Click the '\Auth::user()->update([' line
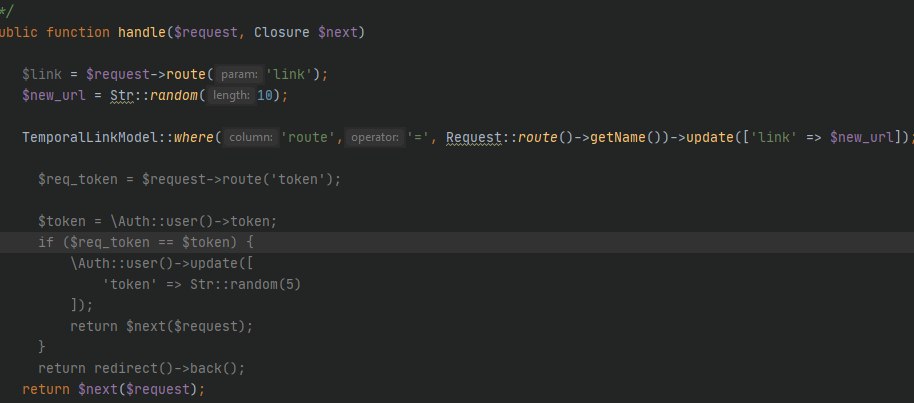The height and width of the screenshot is (403, 914). click(162, 263)
